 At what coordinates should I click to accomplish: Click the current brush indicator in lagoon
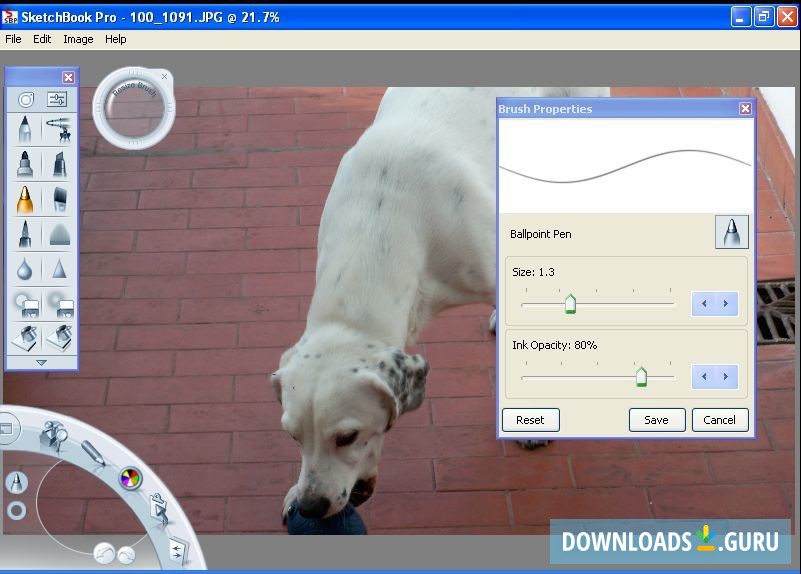click(x=16, y=482)
